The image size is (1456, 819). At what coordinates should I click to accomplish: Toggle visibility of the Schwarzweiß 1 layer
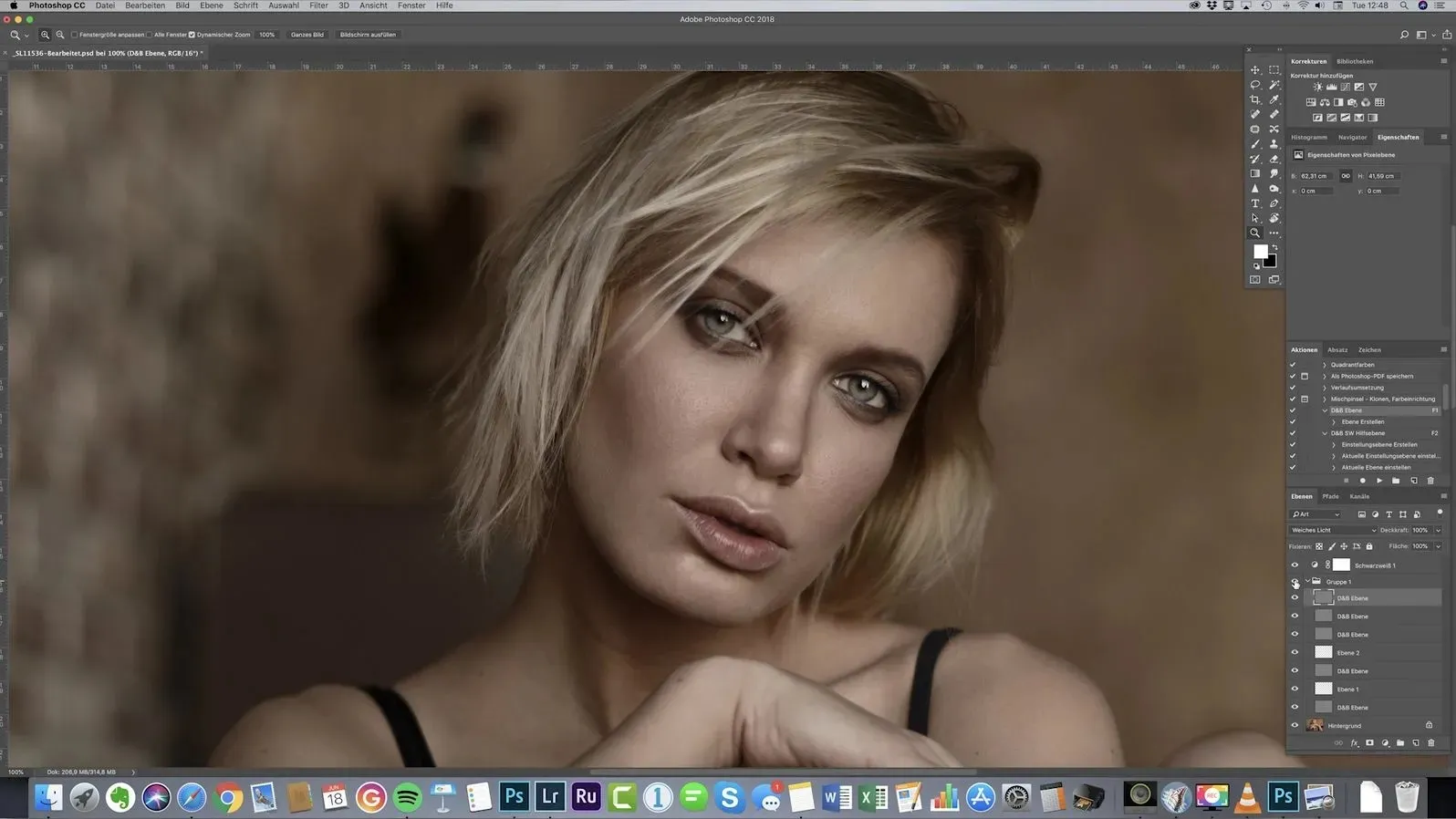click(x=1295, y=565)
